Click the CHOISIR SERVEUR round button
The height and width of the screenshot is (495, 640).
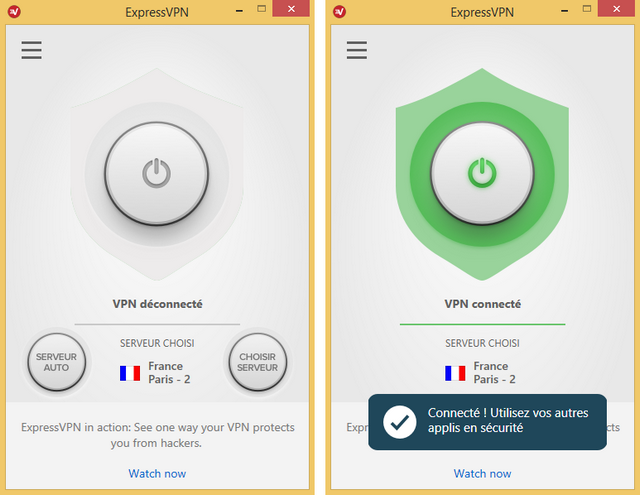point(257,362)
